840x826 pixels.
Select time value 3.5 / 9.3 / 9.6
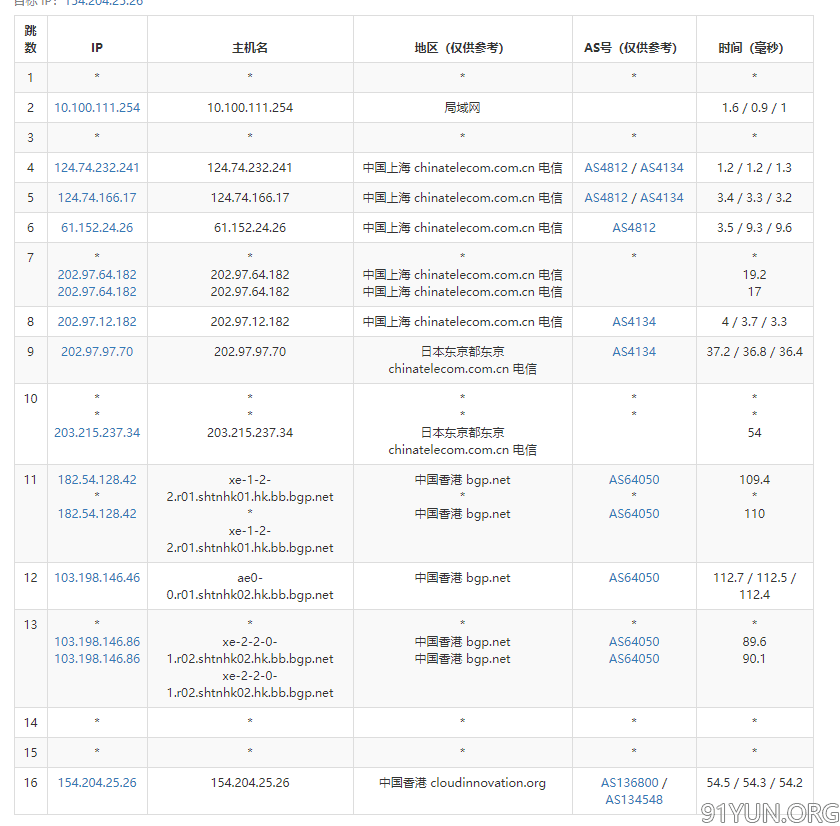tap(754, 228)
